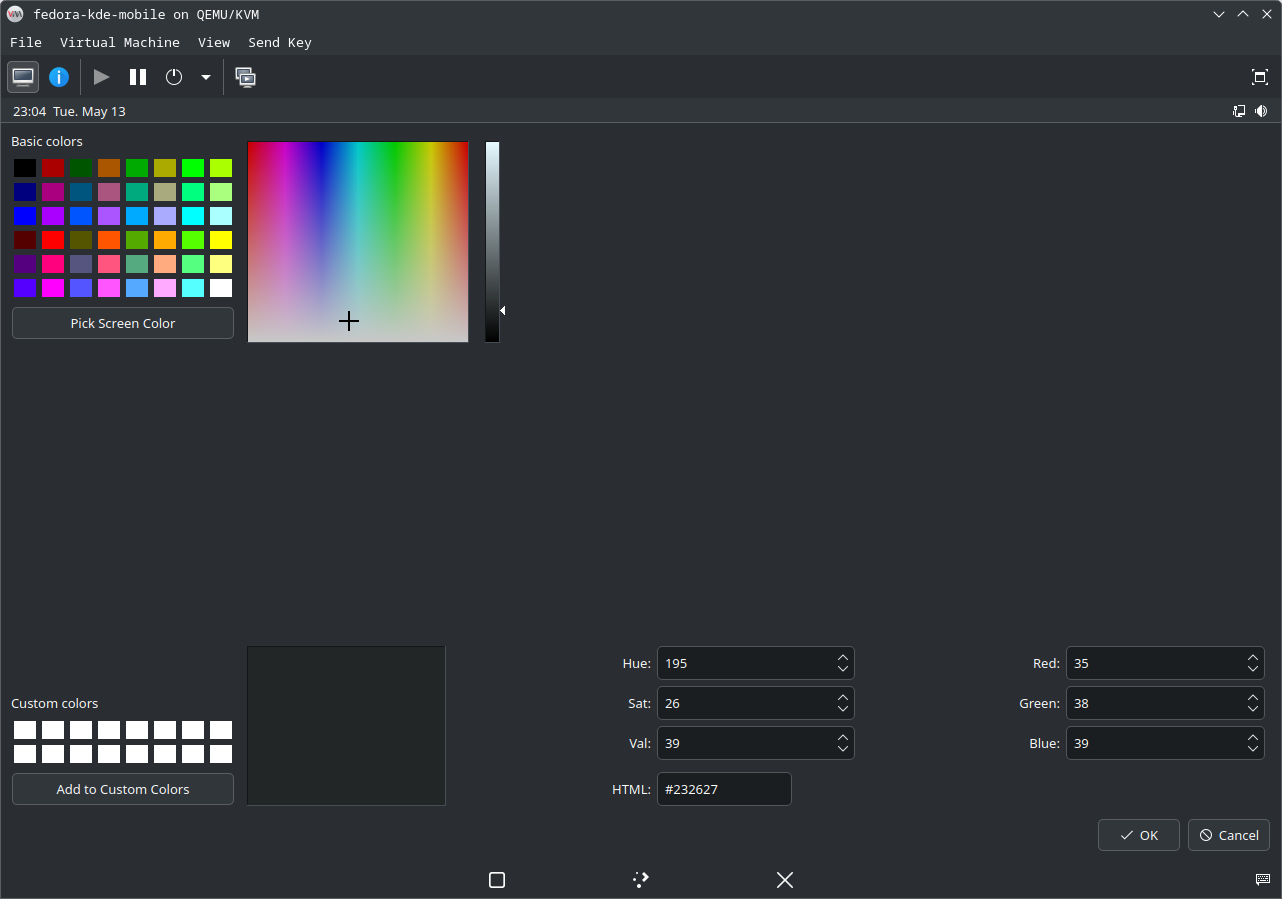Viewport: 1282px width, 899px height.
Task: Click the luminance value slider strip
Action: click(x=492, y=242)
